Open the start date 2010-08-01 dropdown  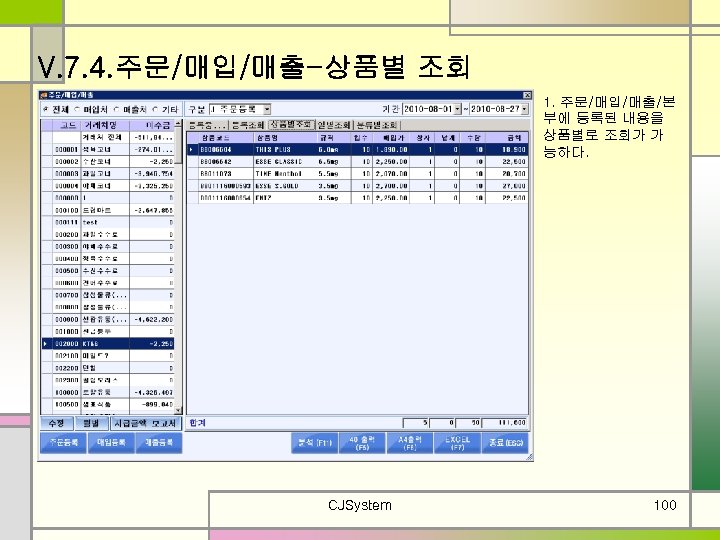click(457, 109)
